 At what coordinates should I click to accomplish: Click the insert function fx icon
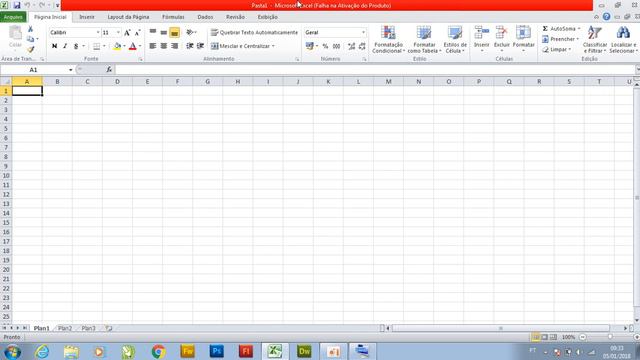[x=109, y=70]
